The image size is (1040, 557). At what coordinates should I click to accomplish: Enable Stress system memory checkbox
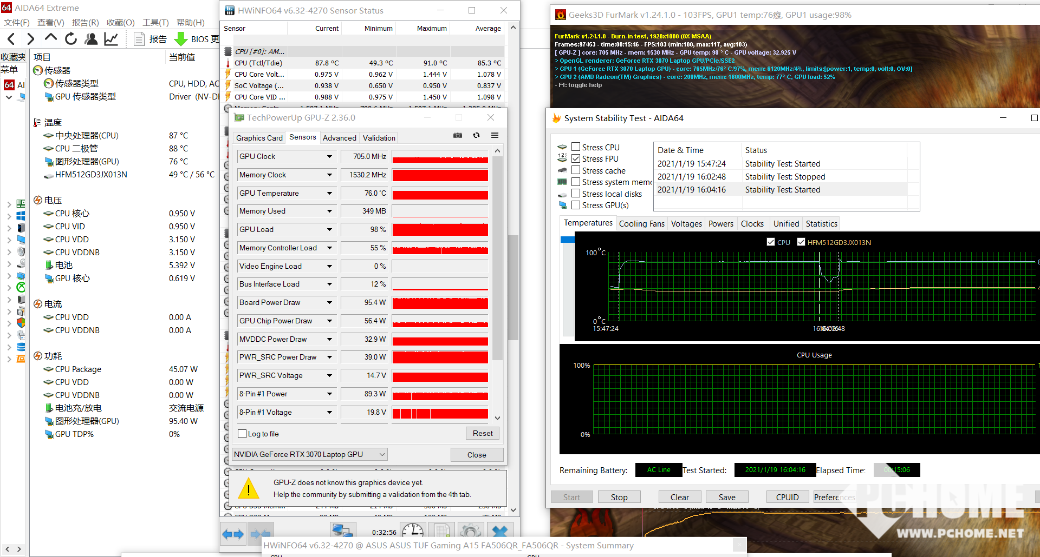[576, 182]
